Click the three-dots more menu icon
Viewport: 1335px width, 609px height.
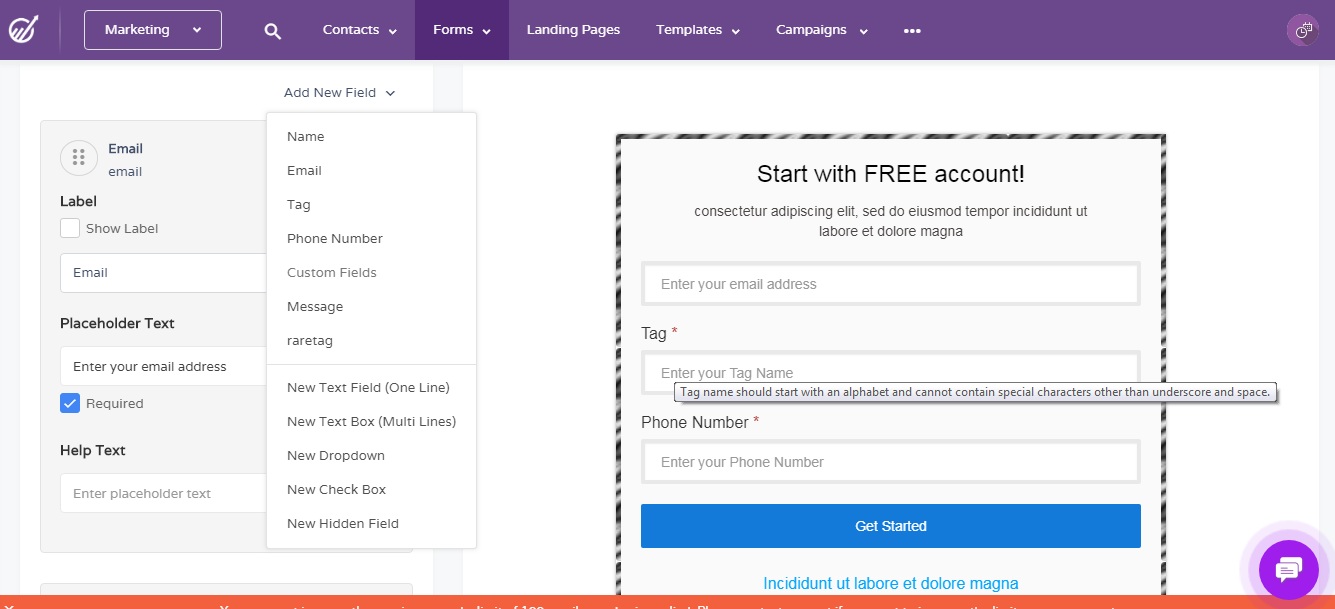[x=911, y=31]
